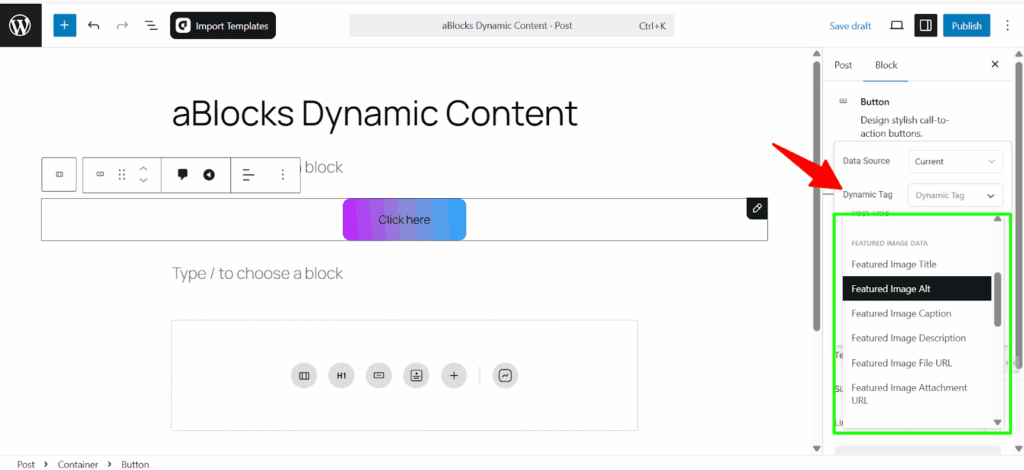
Task: Click the plus icon in the placeholder
Action: click(454, 375)
